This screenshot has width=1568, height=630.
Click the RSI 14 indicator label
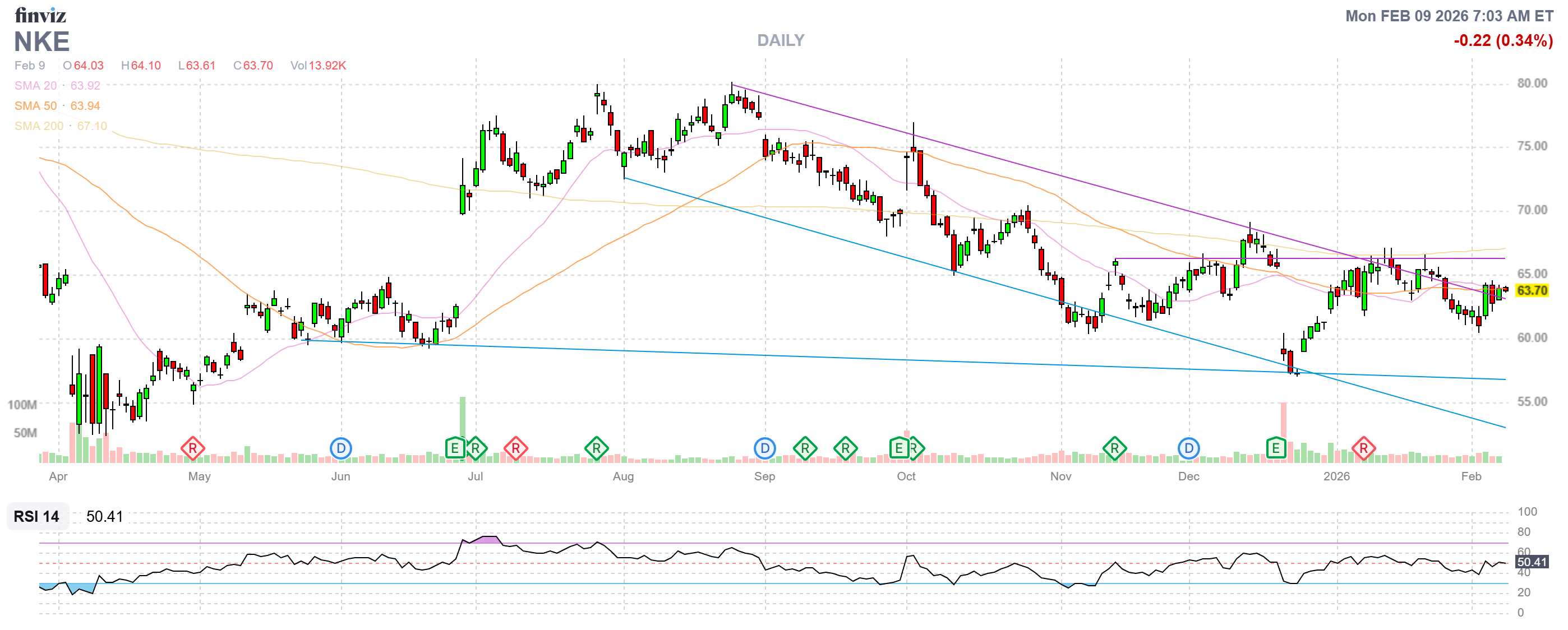pos(36,516)
